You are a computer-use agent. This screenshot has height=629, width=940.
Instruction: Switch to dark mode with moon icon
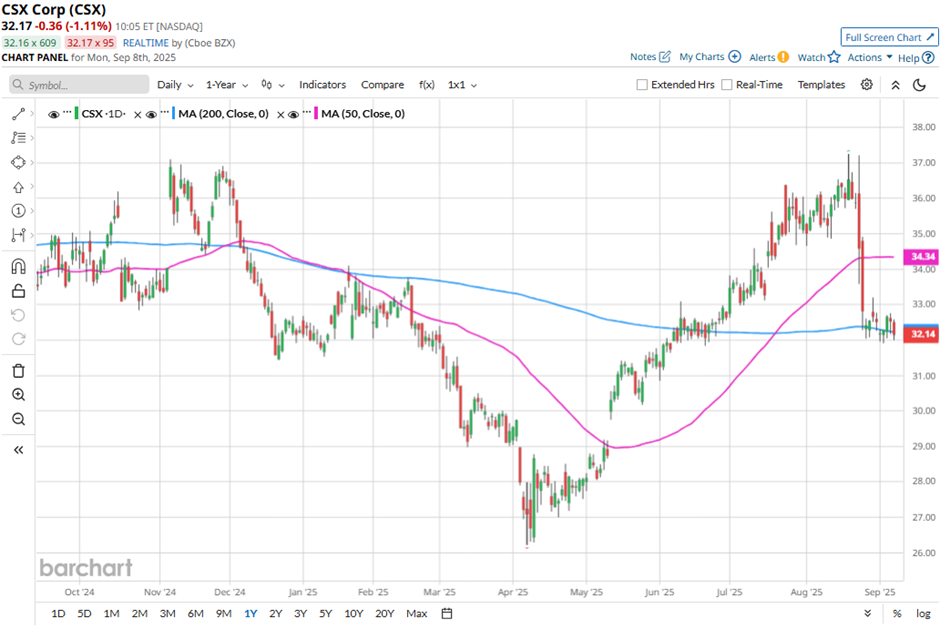(919, 85)
